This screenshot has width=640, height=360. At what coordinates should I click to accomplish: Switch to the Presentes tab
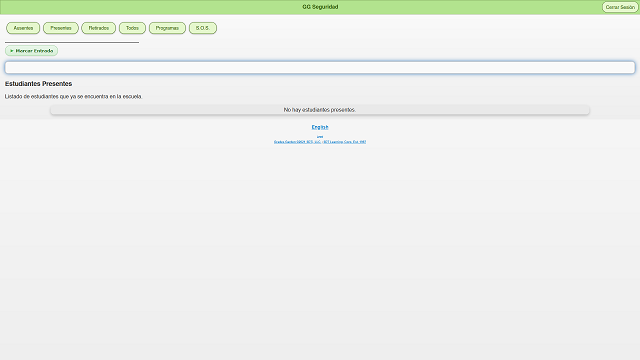coord(61,28)
